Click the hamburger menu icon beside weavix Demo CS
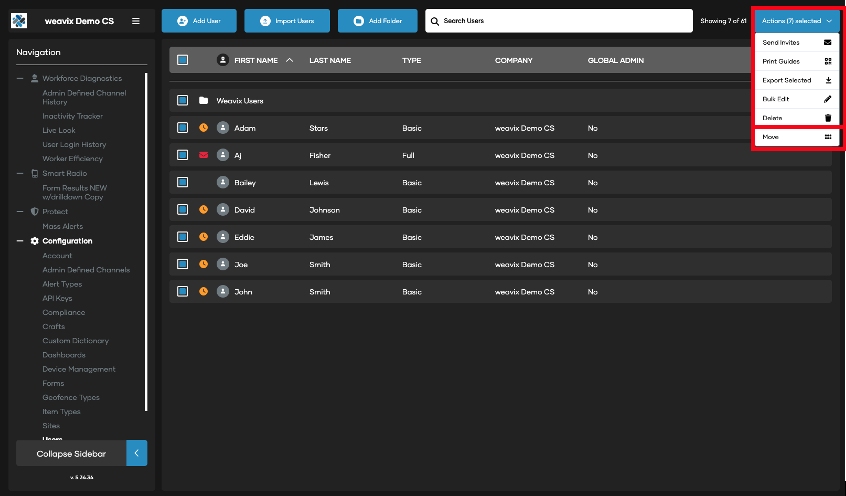Viewport: 846px width, 496px height. point(136,21)
